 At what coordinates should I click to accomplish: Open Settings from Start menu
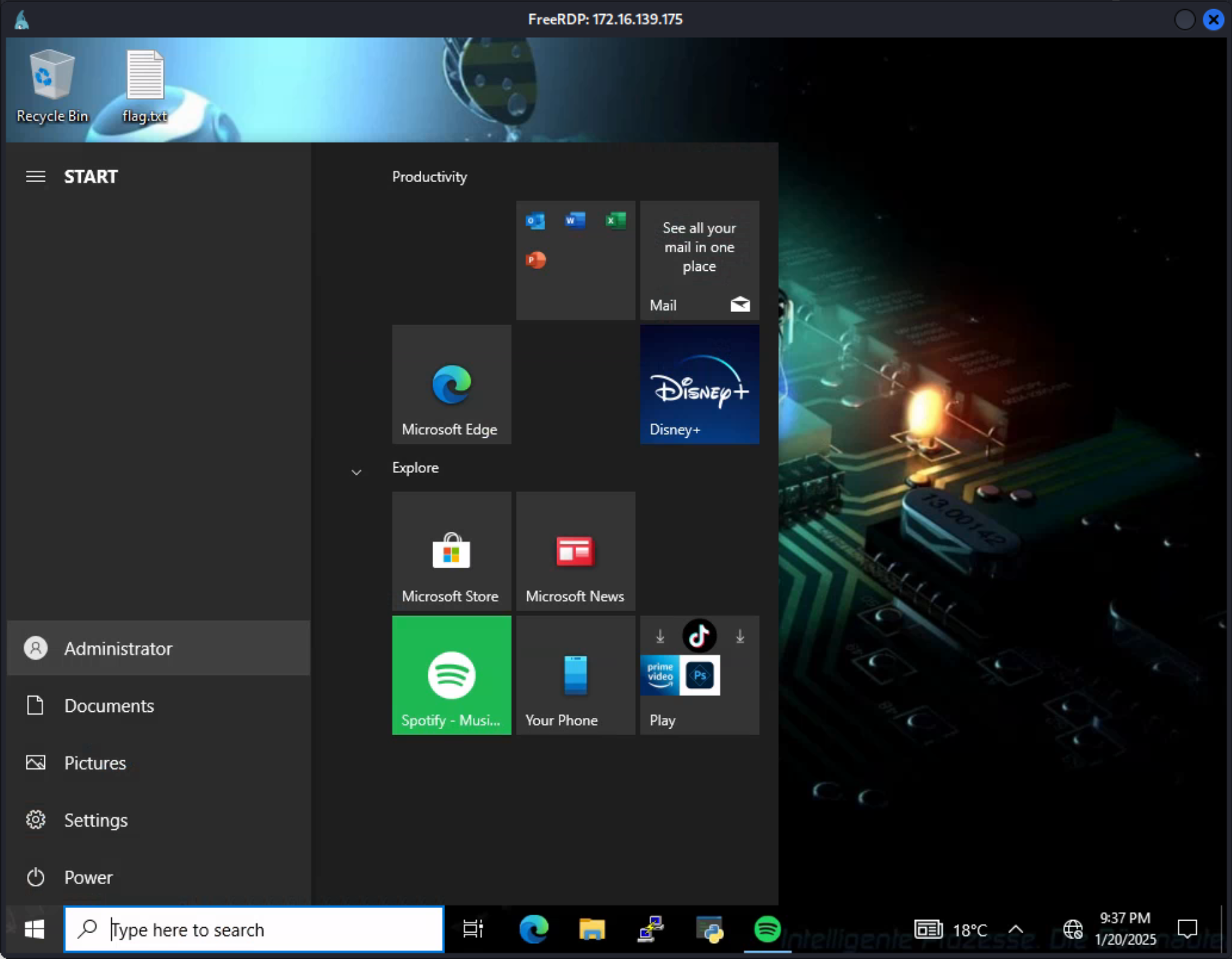click(159, 821)
